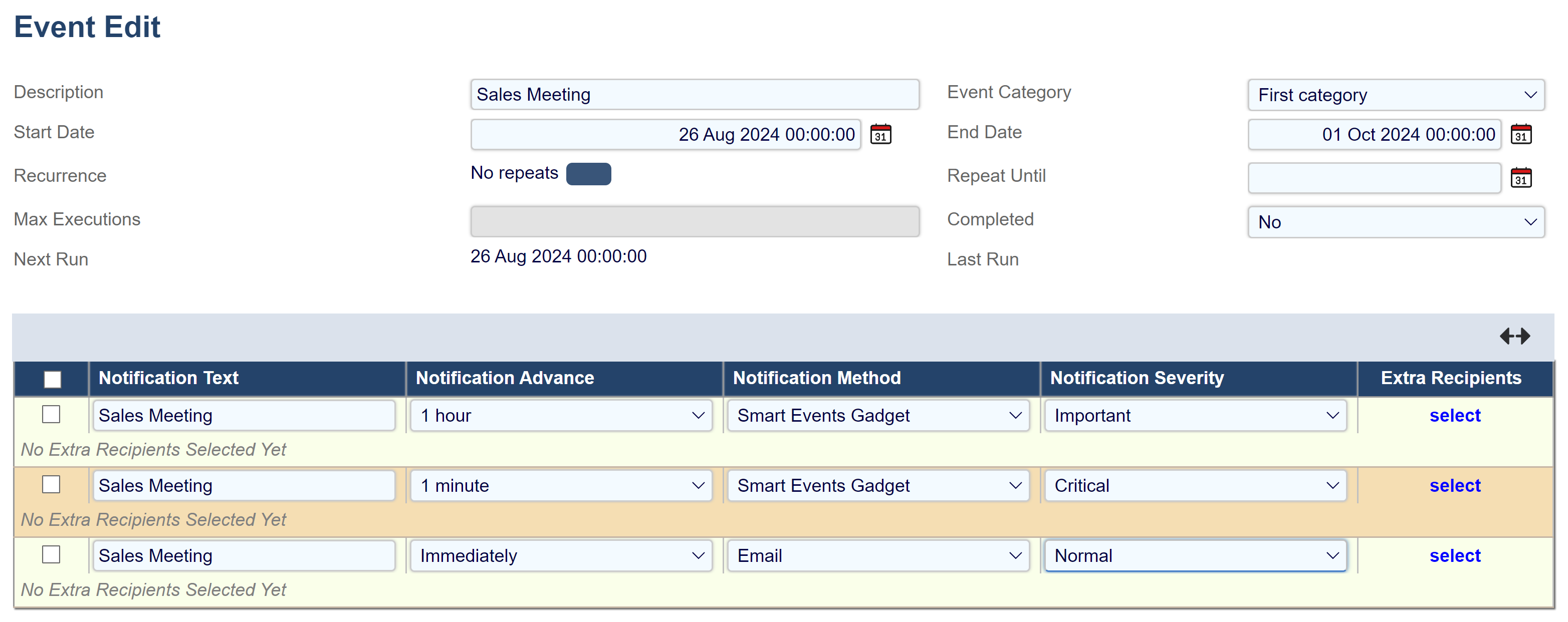Tick the checkbox for the 1 minute notification
This screenshot has width=1568, height=622.
(x=51, y=484)
